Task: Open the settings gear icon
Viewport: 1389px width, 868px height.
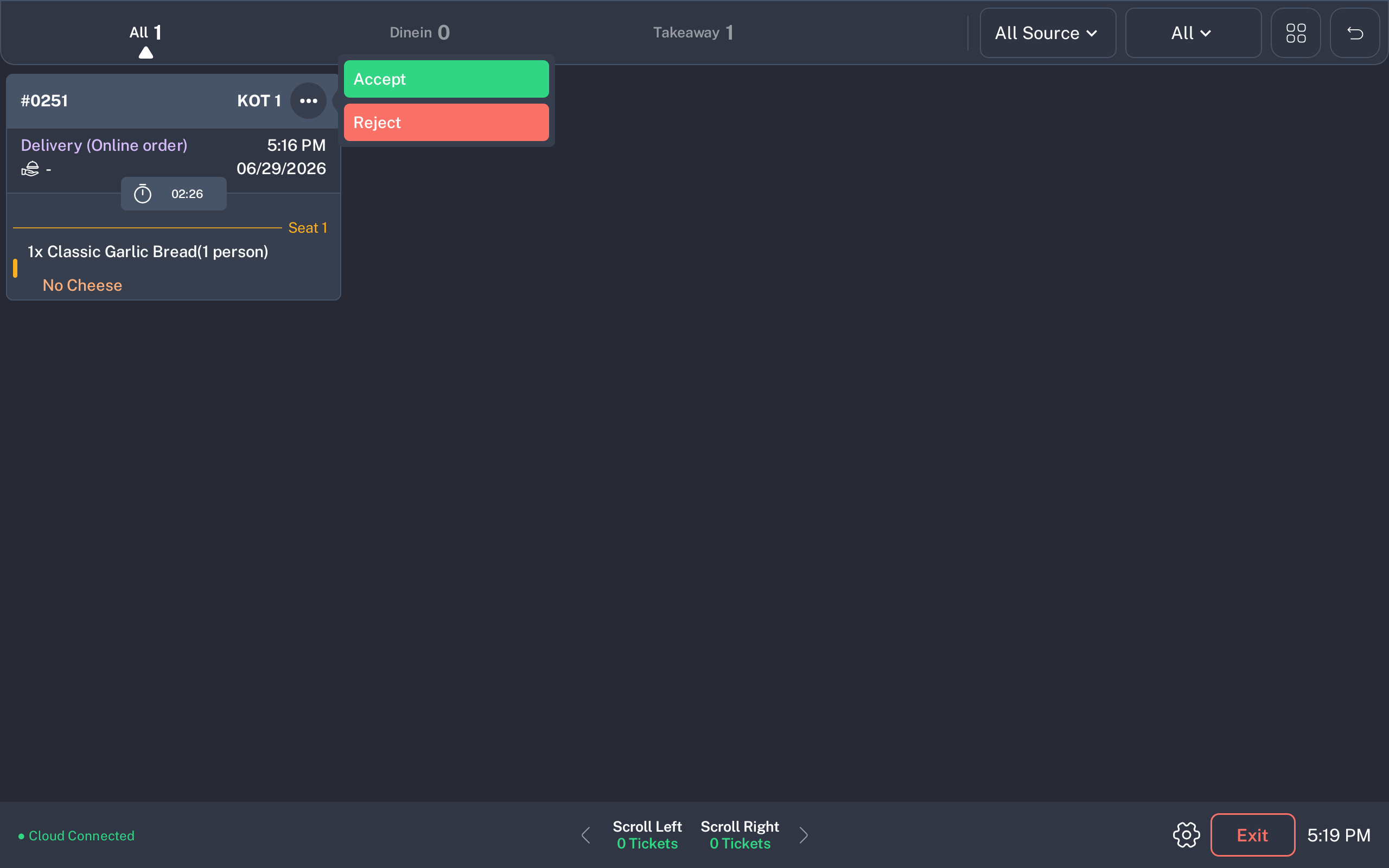Action: (1186, 835)
